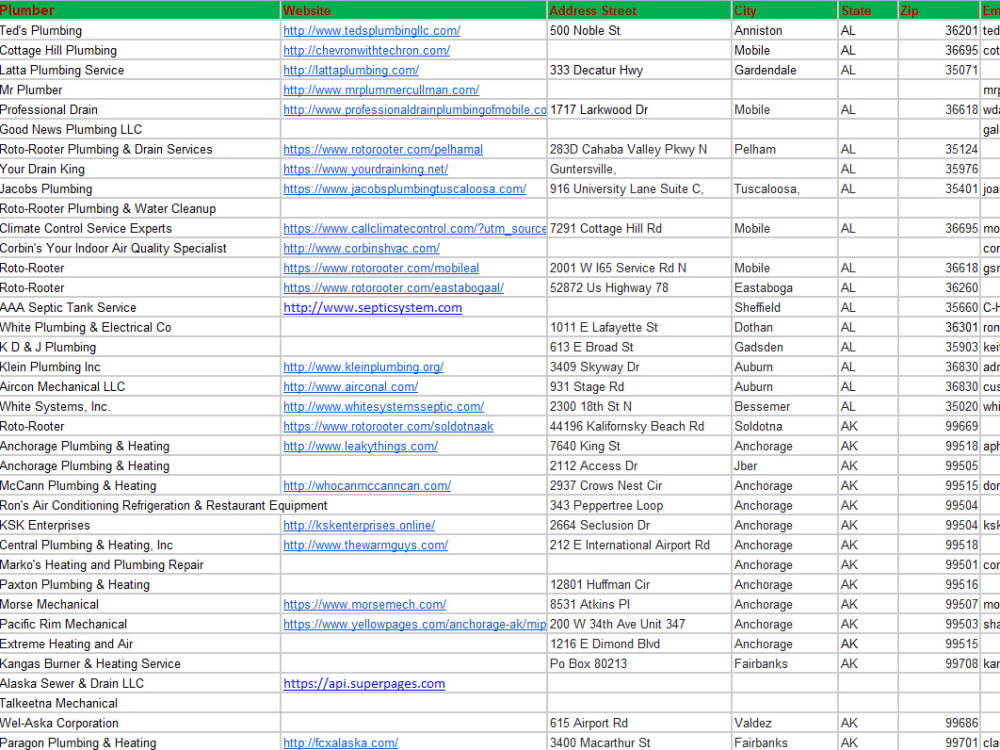Open the morsemech.com link
Viewport: 1000px width, 750px height.
click(x=364, y=604)
